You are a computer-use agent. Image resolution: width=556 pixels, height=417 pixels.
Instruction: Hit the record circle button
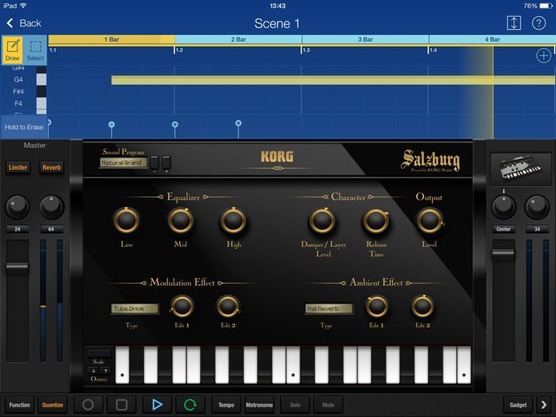click(88, 405)
